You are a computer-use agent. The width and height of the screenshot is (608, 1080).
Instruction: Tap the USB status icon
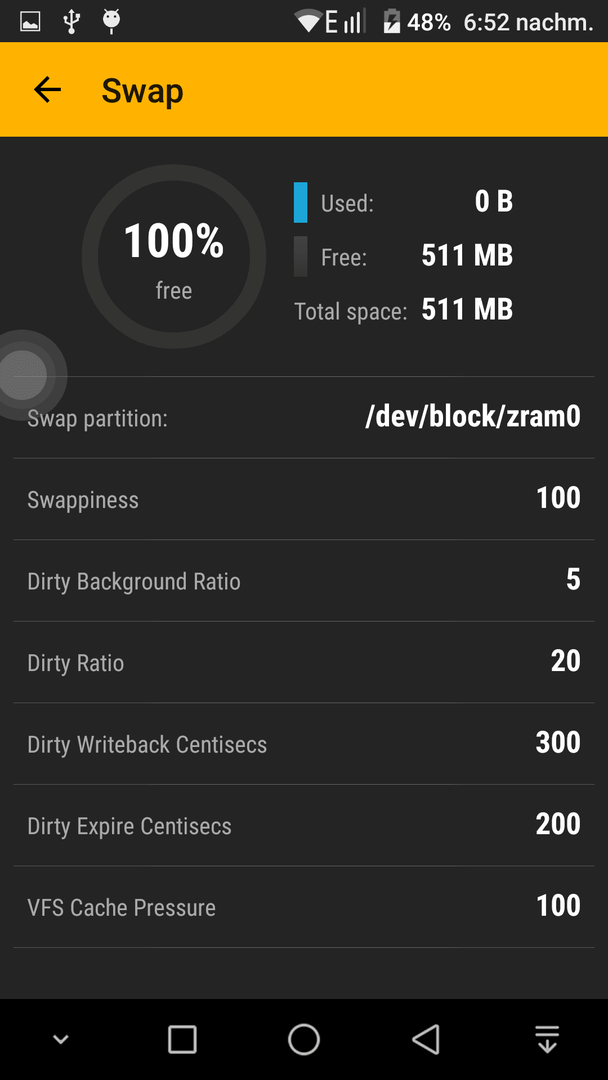70,22
